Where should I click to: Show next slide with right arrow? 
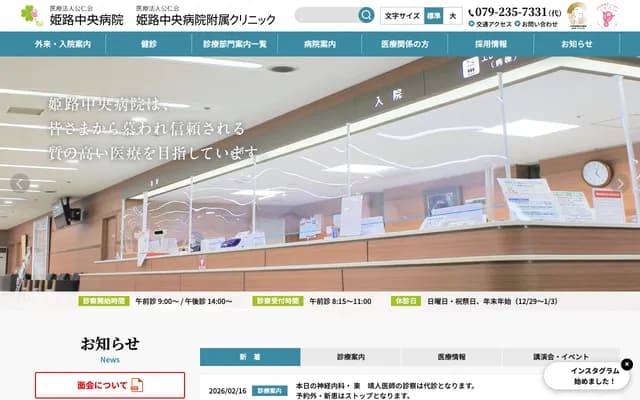[620, 183]
